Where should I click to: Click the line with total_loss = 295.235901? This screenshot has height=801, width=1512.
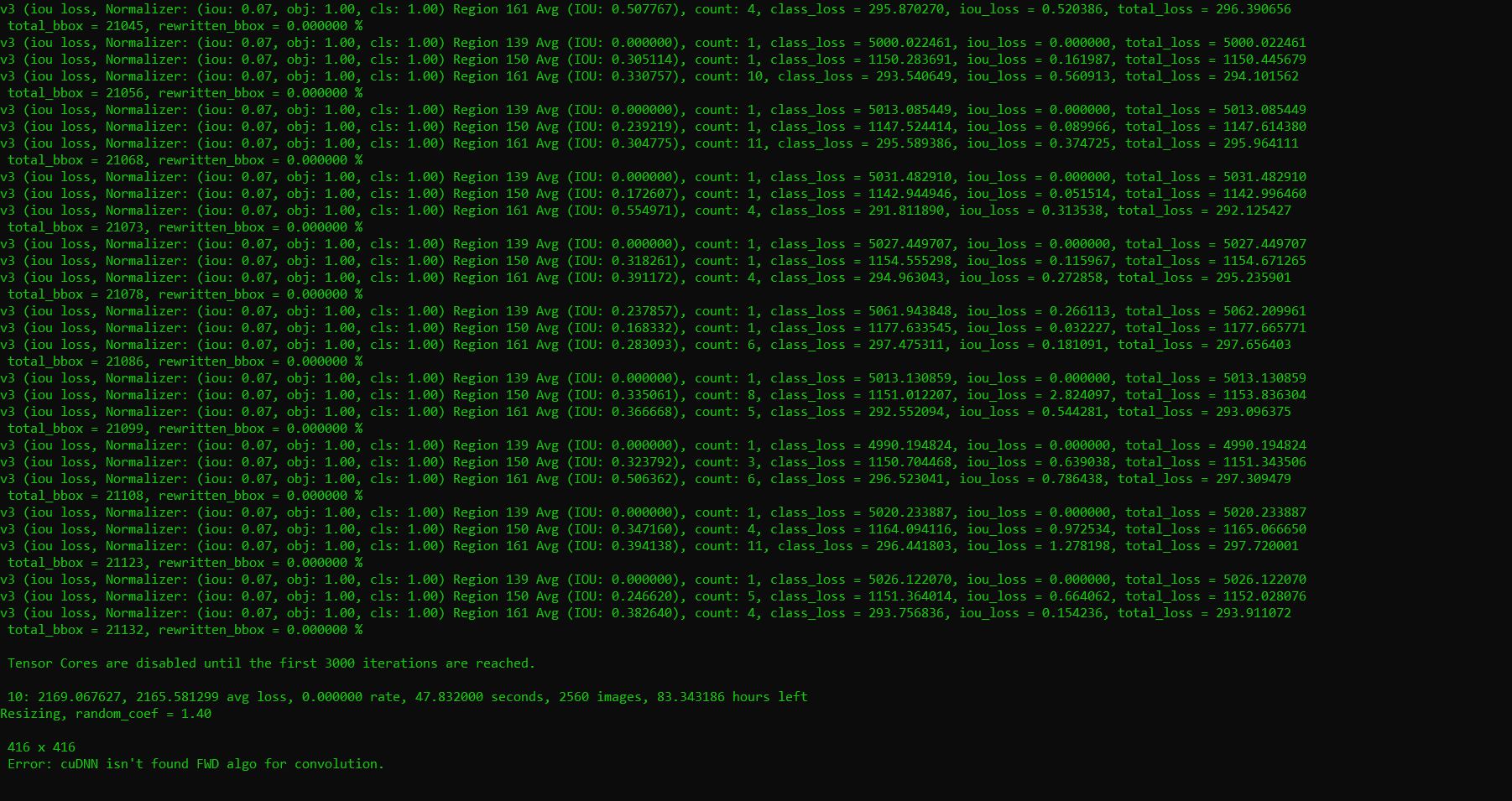645,278
